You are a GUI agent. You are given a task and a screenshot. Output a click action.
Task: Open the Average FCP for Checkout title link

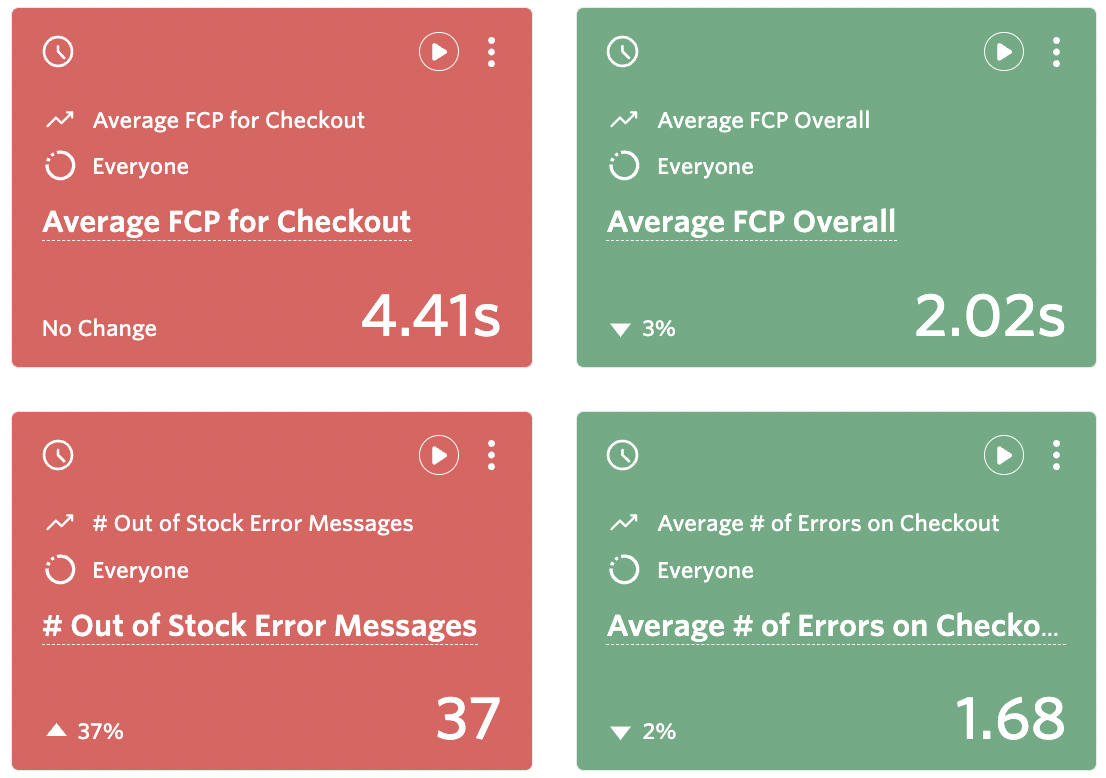[226, 221]
